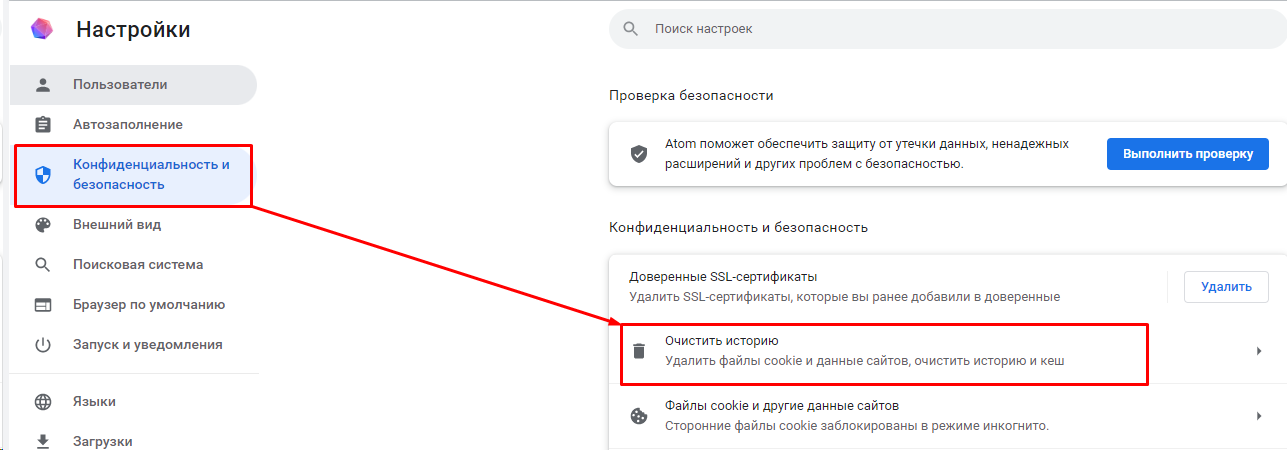Click the shield icon for Конфиденциальность и безопасность
Viewport: 1287px width, 450px height.
pyautogui.click(x=42, y=176)
